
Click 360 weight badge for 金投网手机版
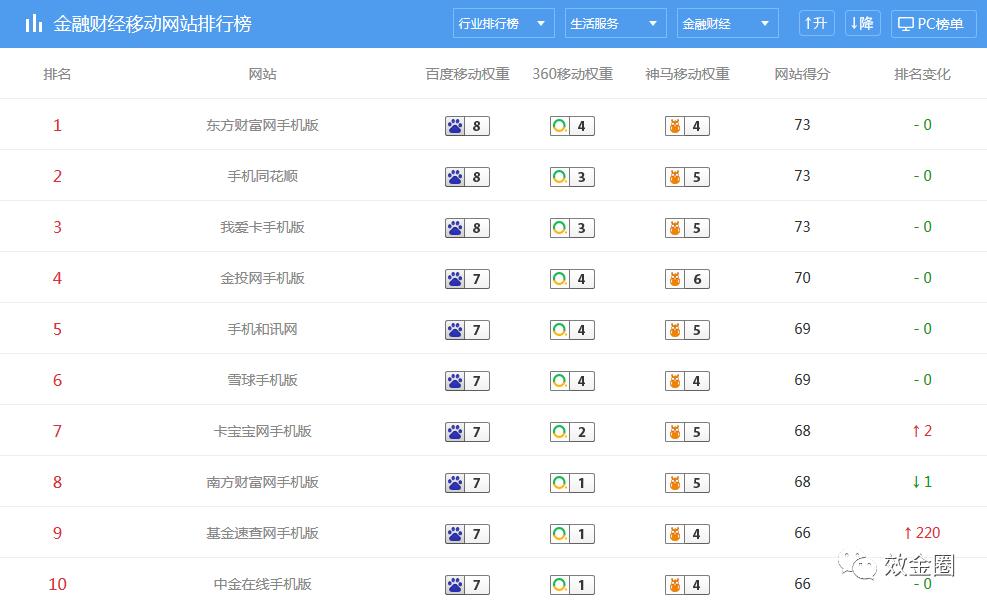pyautogui.click(x=572, y=279)
